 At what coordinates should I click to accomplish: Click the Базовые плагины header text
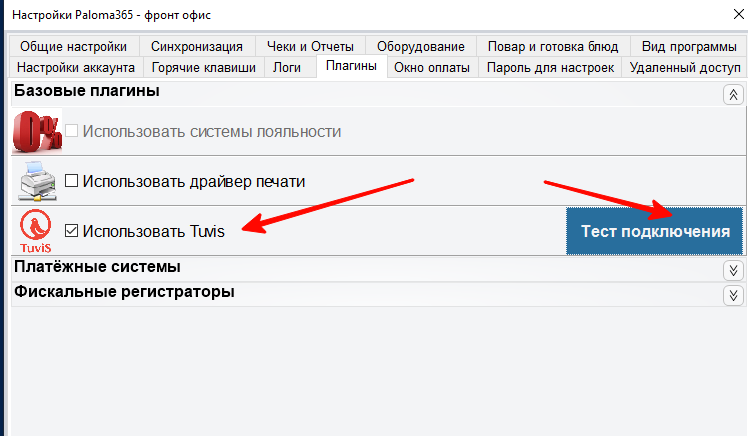87,91
